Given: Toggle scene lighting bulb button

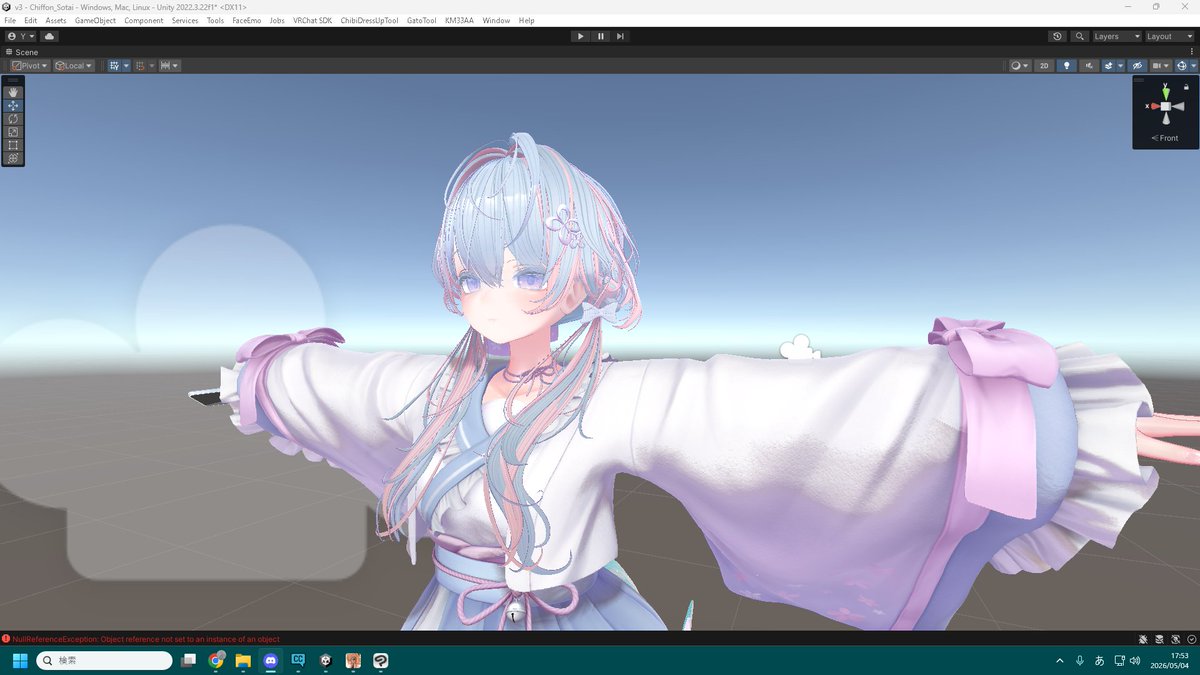Looking at the screenshot, I should [1067, 65].
